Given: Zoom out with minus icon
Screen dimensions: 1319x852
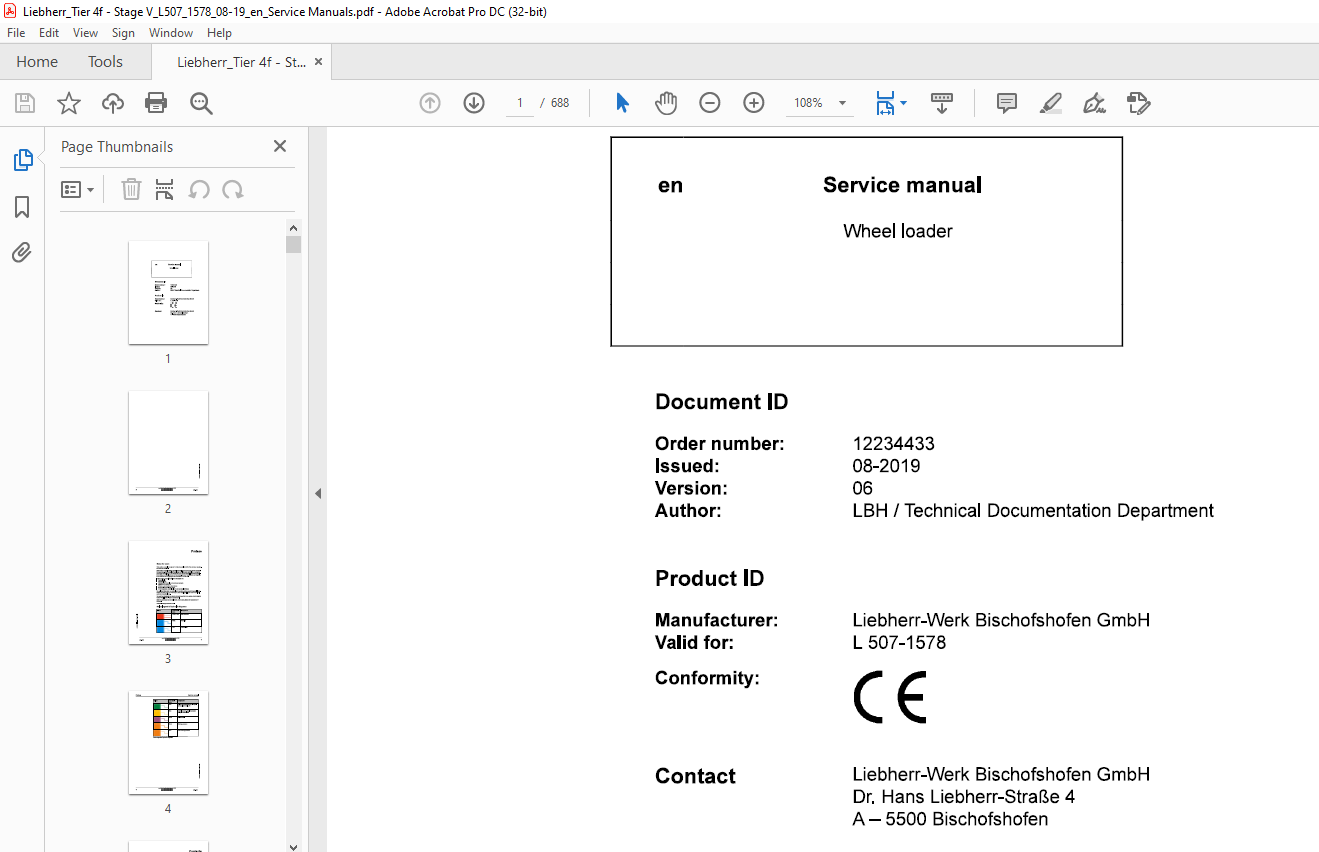Looking at the screenshot, I should point(710,103).
